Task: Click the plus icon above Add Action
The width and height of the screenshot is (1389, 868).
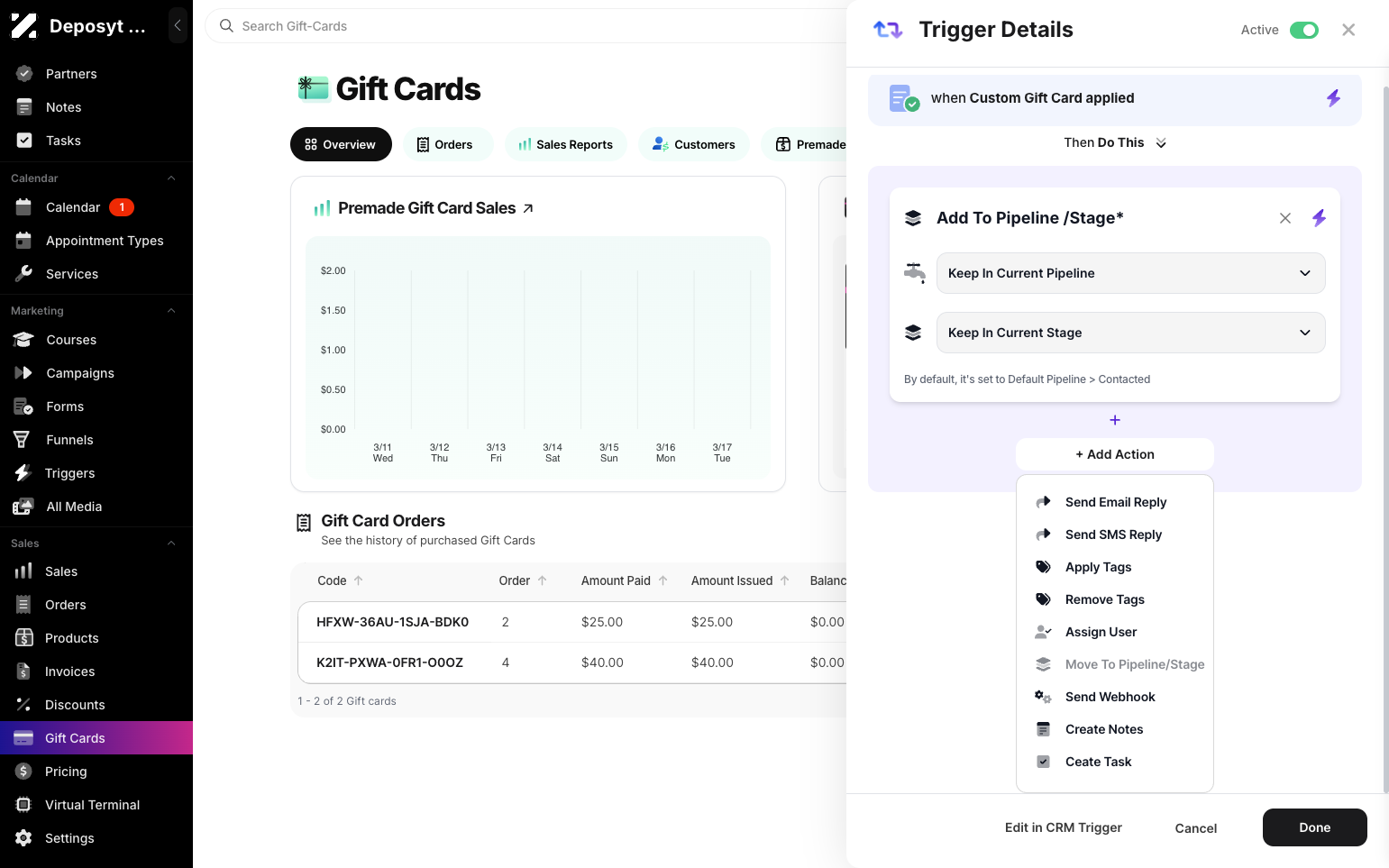Action: coord(1115,420)
